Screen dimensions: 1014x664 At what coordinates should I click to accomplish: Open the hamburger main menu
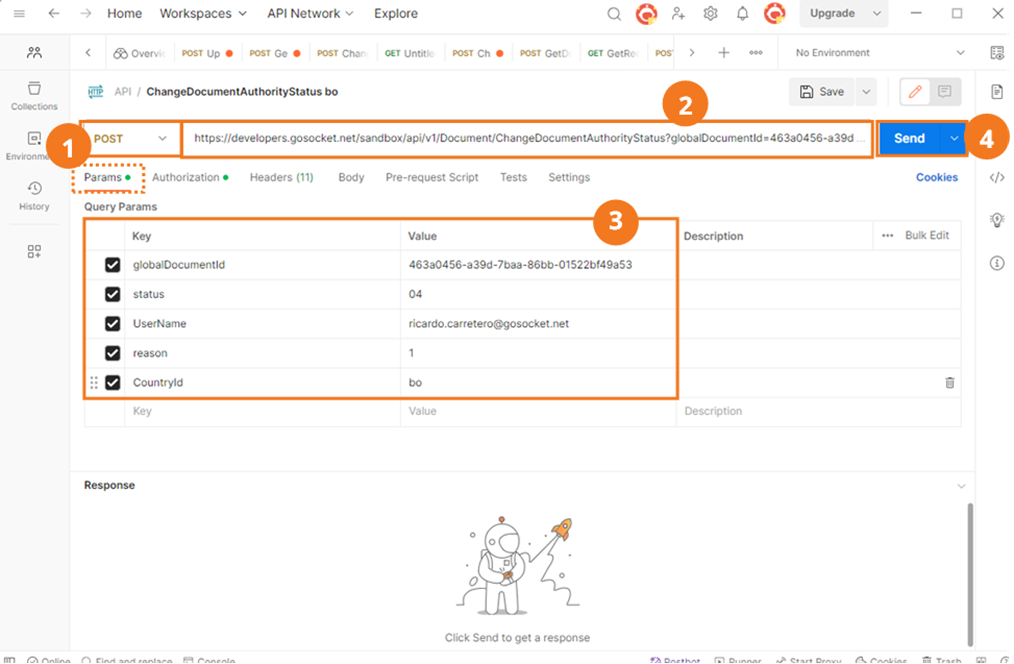pos(19,14)
